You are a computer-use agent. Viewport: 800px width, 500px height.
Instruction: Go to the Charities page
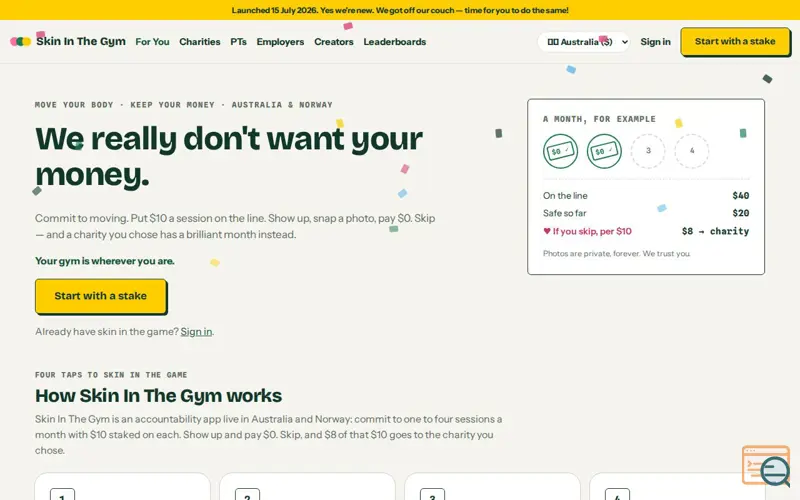click(199, 42)
